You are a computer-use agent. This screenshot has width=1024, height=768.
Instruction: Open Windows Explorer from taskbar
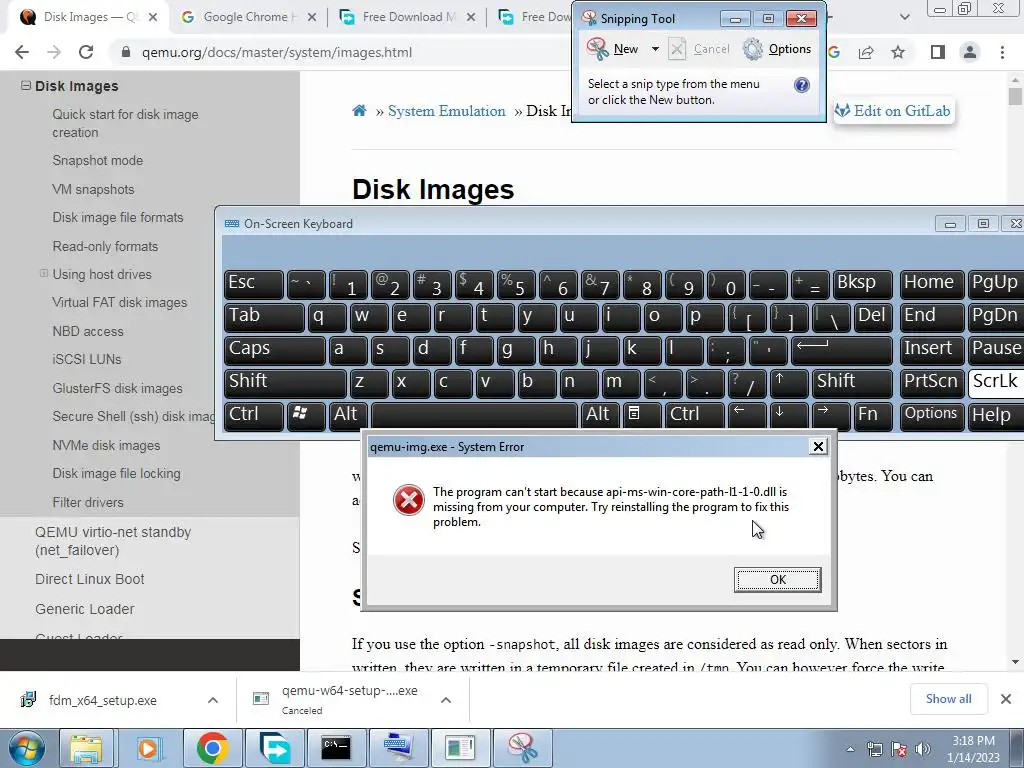pos(87,748)
